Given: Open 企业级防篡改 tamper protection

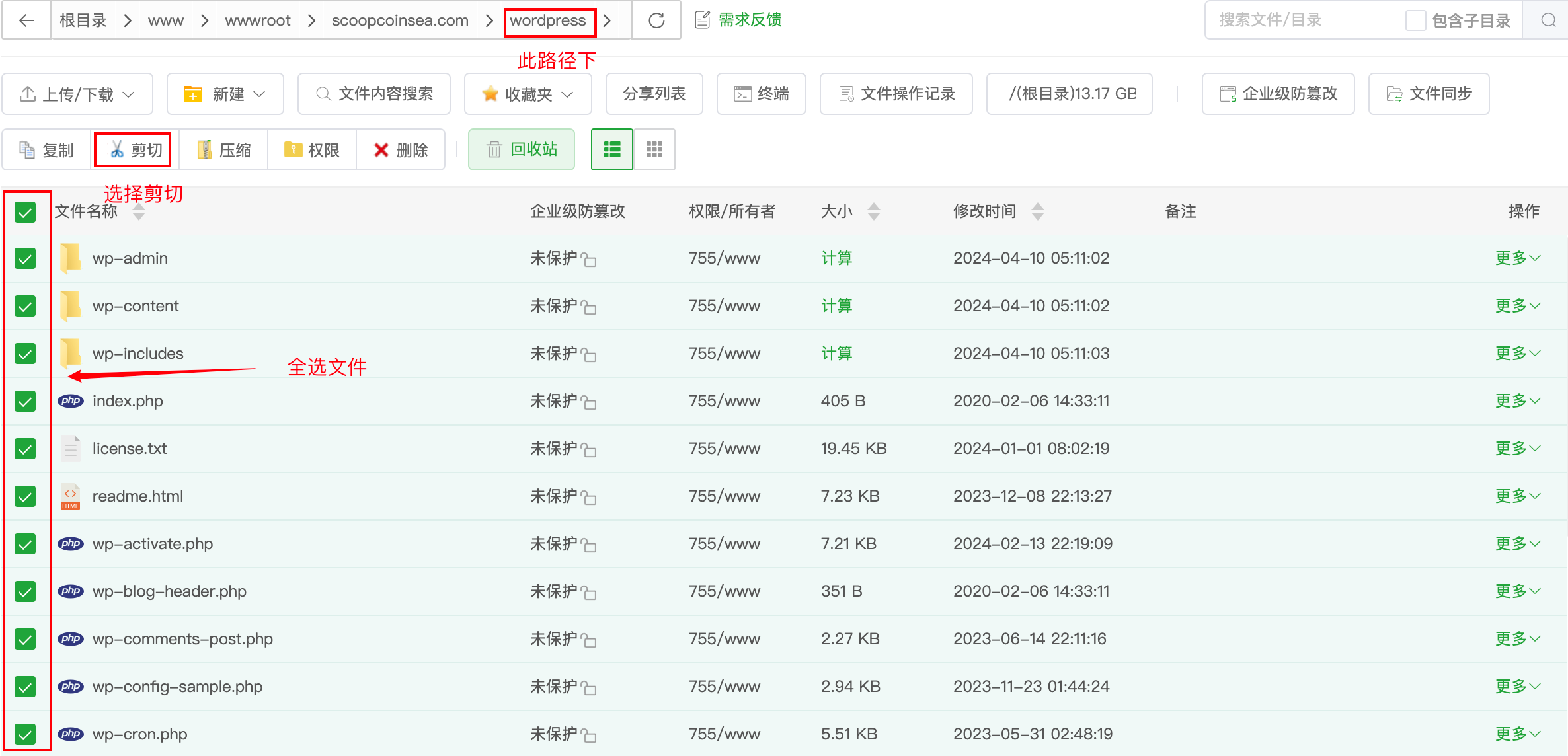Looking at the screenshot, I should click(x=1278, y=94).
